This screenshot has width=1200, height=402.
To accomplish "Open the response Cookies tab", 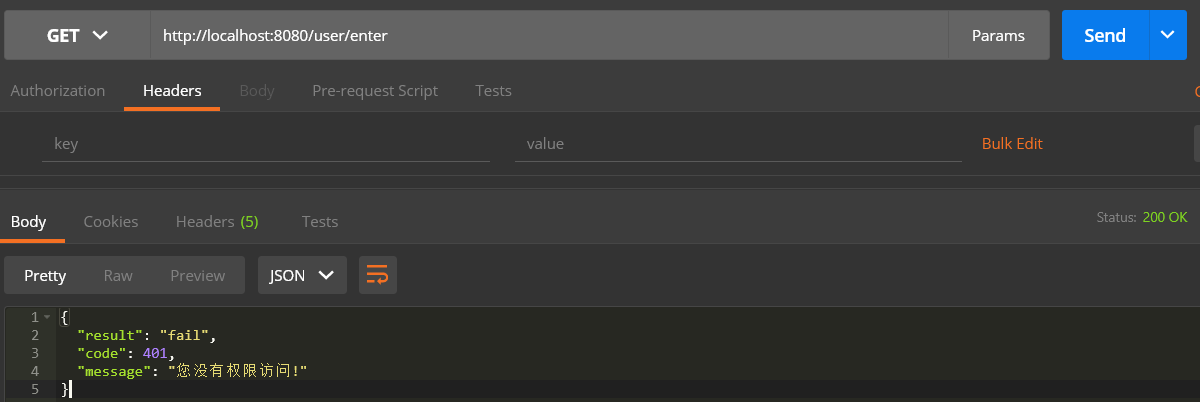I will 111,221.
